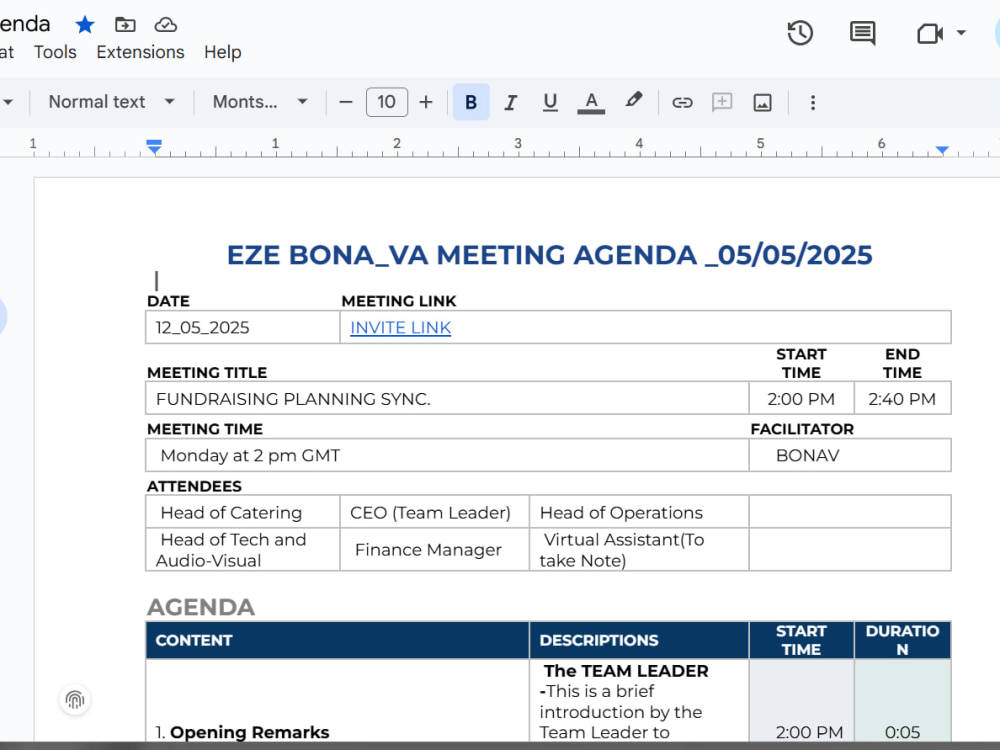Open the Montserrat font dropdown
The width and height of the screenshot is (1000, 750).
(x=260, y=102)
